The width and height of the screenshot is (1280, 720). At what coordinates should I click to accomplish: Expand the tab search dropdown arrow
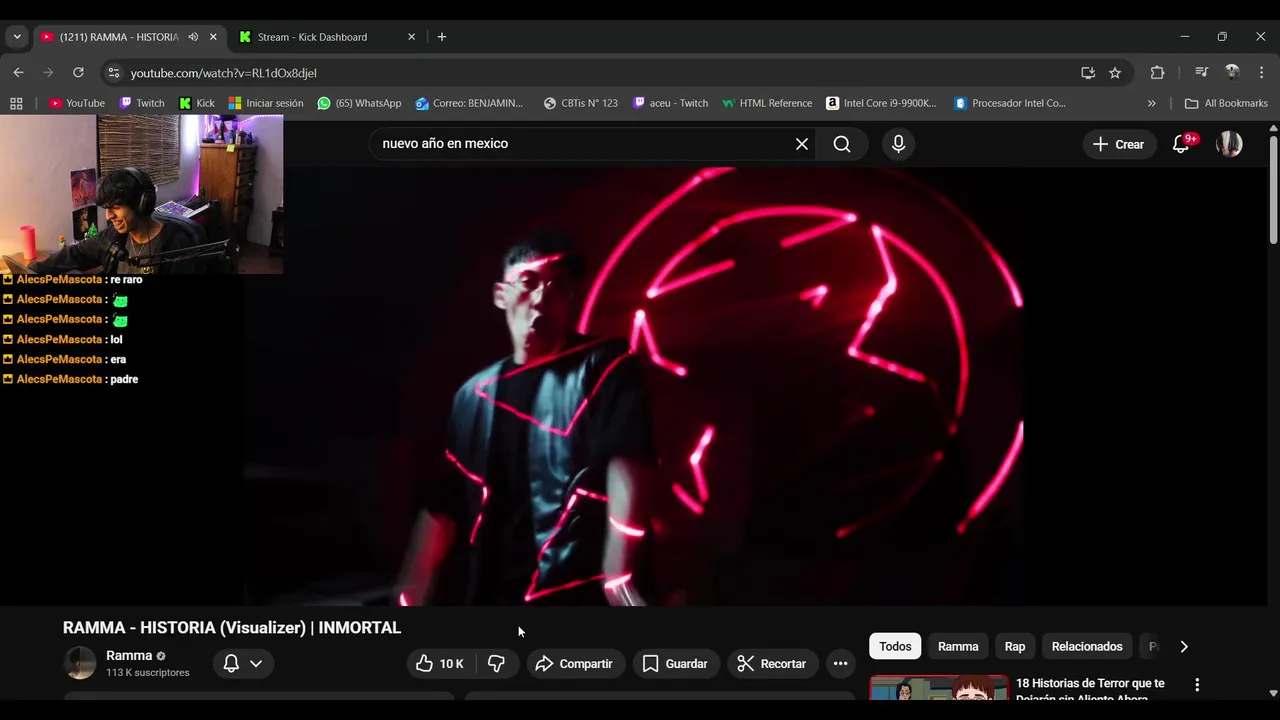click(x=16, y=37)
